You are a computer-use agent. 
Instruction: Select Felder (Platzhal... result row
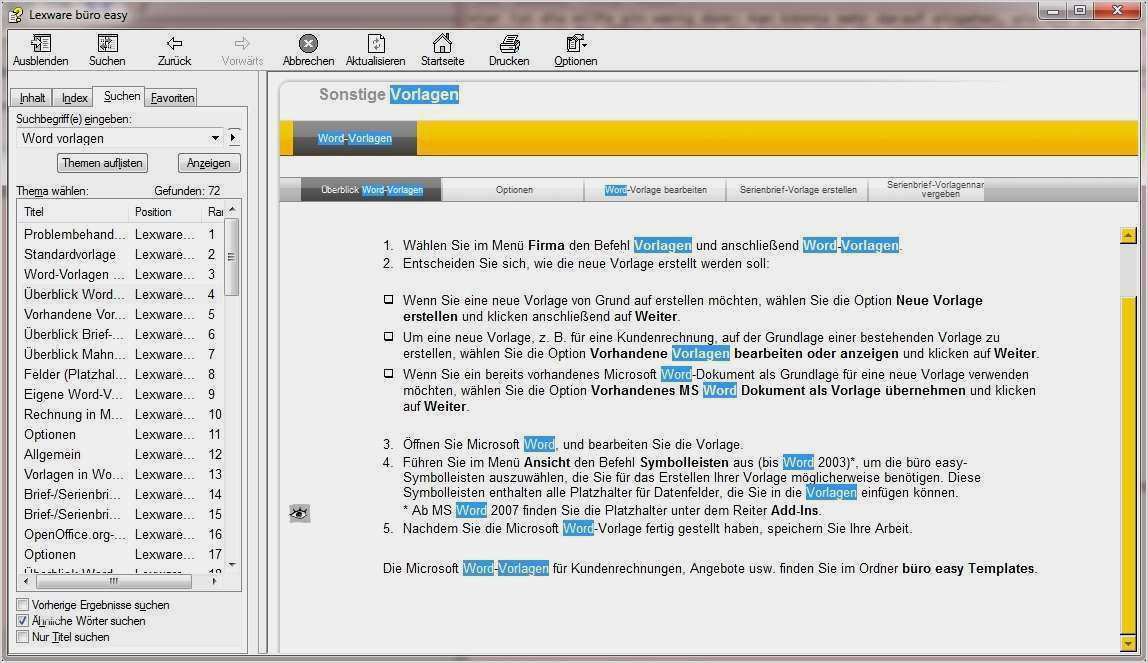point(122,375)
